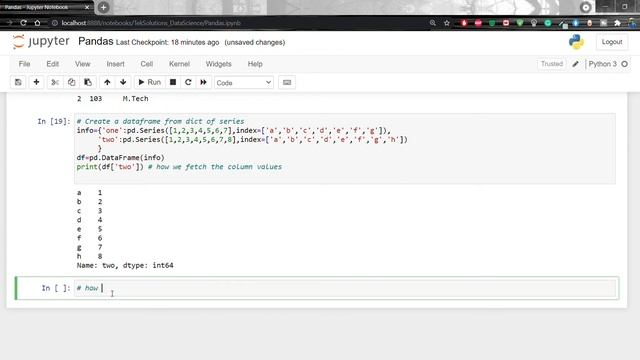Click the Last Checkpoint text
Screen dimensions: 640x360
(x=167, y=42)
